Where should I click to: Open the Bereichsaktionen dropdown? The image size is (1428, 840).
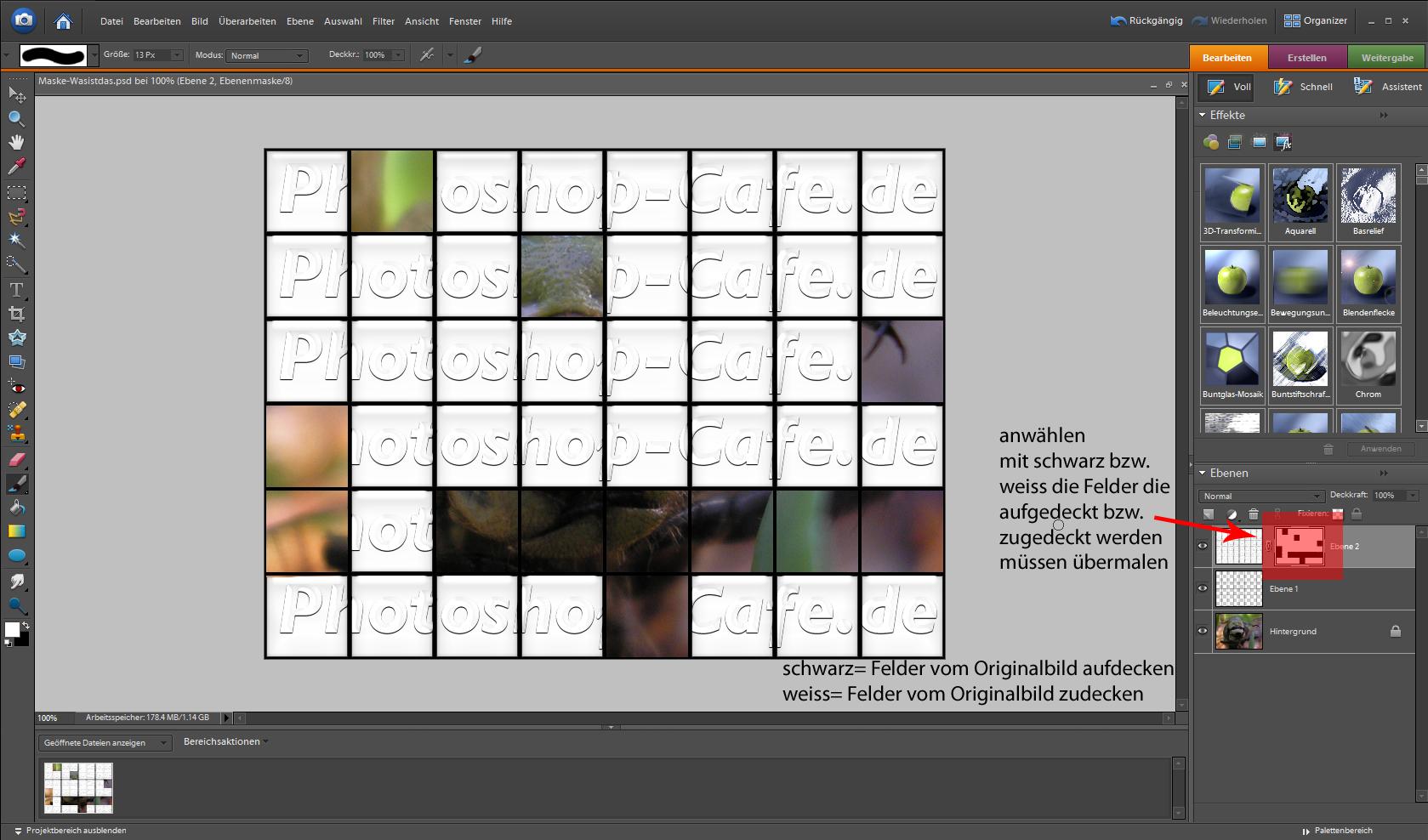pos(225,741)
